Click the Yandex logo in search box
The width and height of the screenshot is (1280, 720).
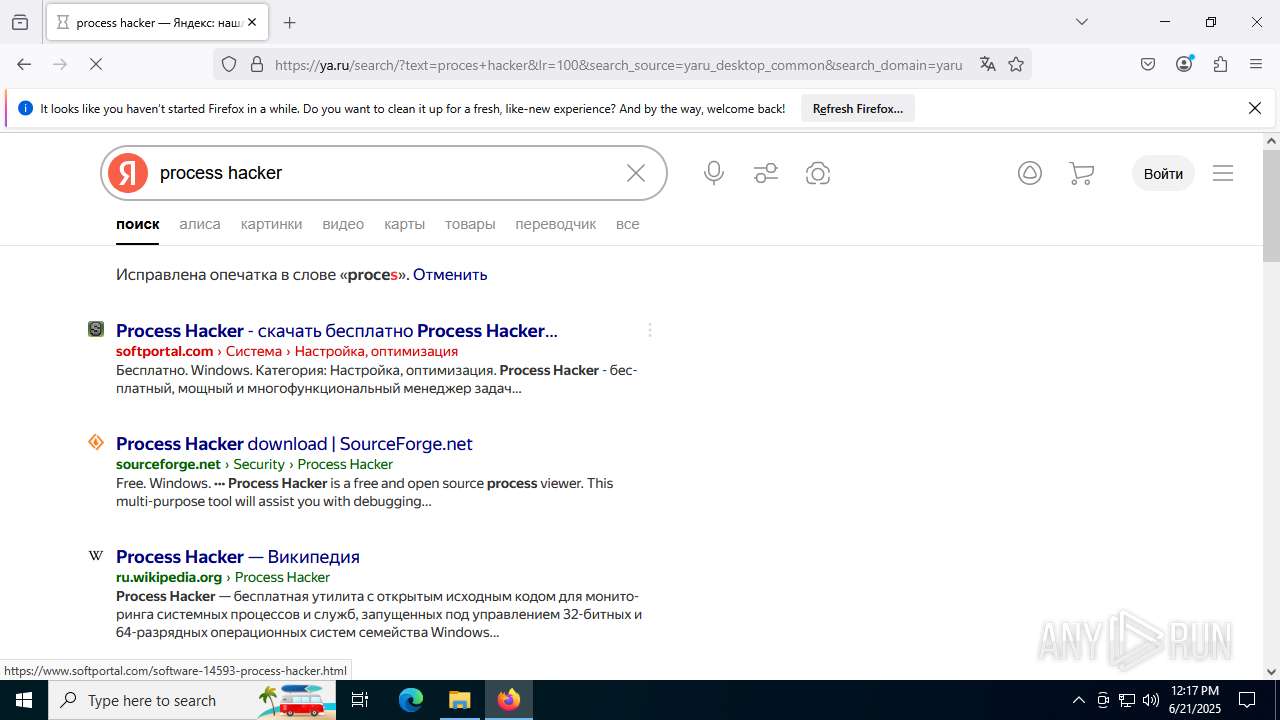tap(128, 173)
